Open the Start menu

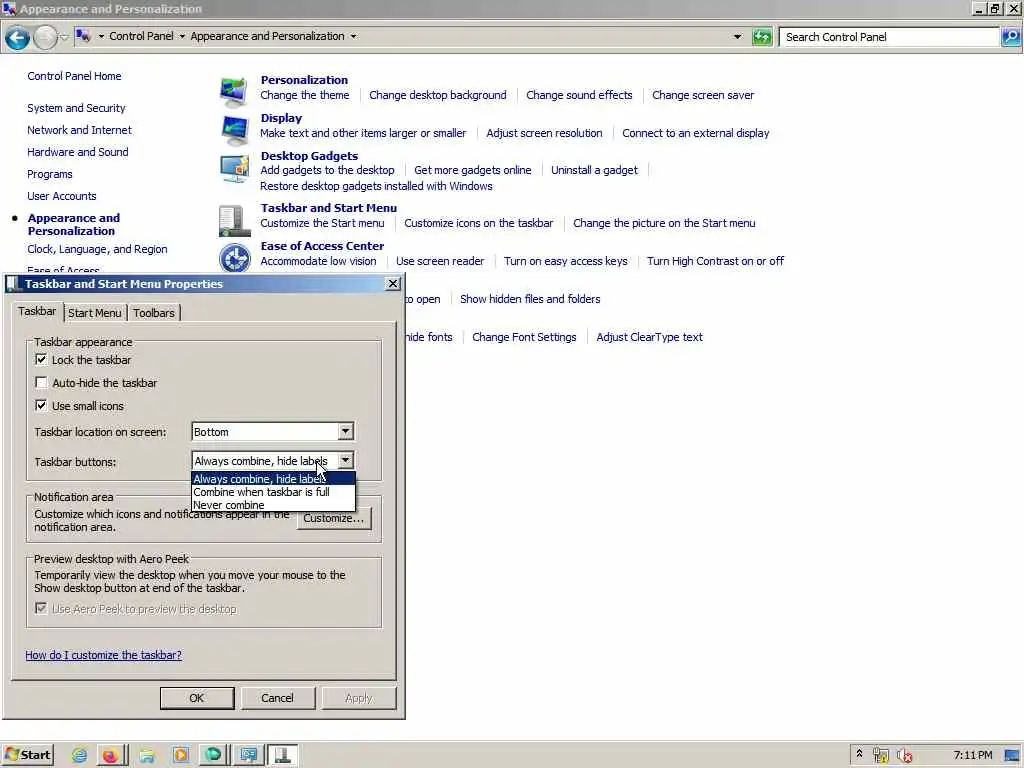[27, 755]
